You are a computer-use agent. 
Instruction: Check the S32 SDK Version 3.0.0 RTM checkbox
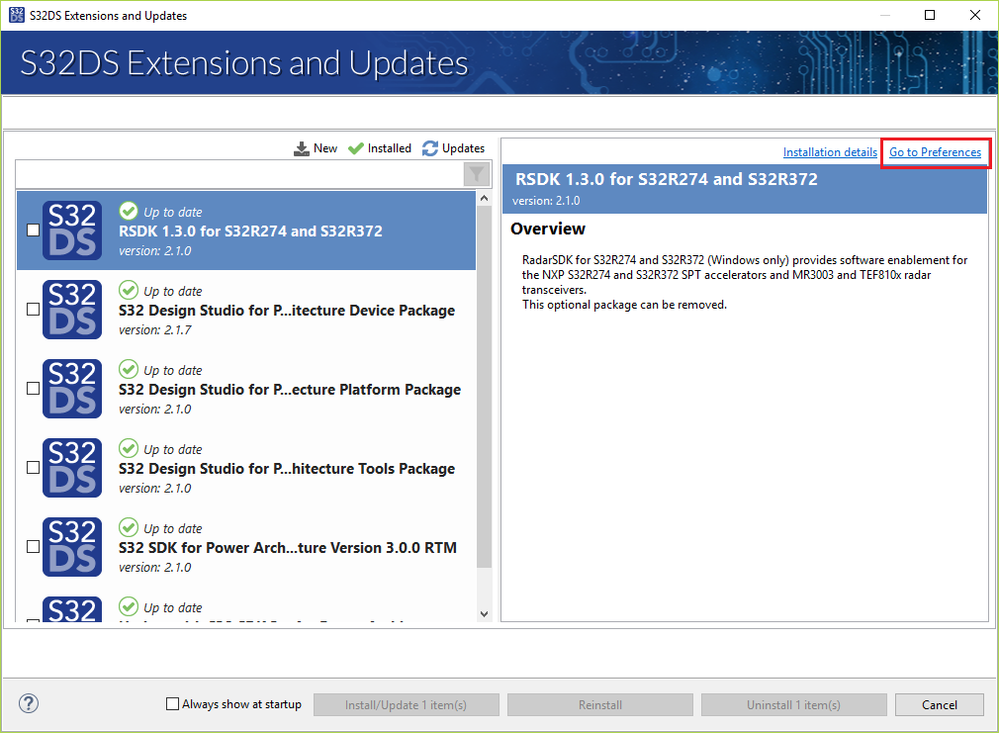pyautogui.click(x=33, y=546)
